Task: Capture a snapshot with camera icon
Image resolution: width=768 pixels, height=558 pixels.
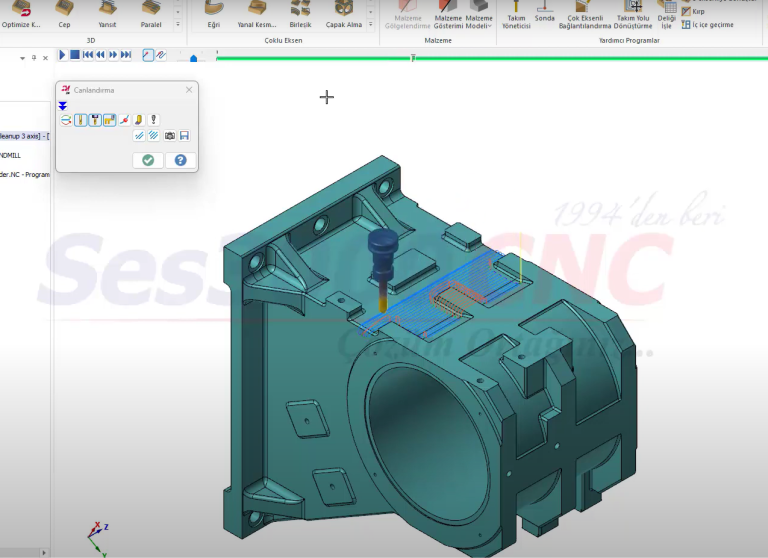Action: pyautogui.click(x=169, y=136)
